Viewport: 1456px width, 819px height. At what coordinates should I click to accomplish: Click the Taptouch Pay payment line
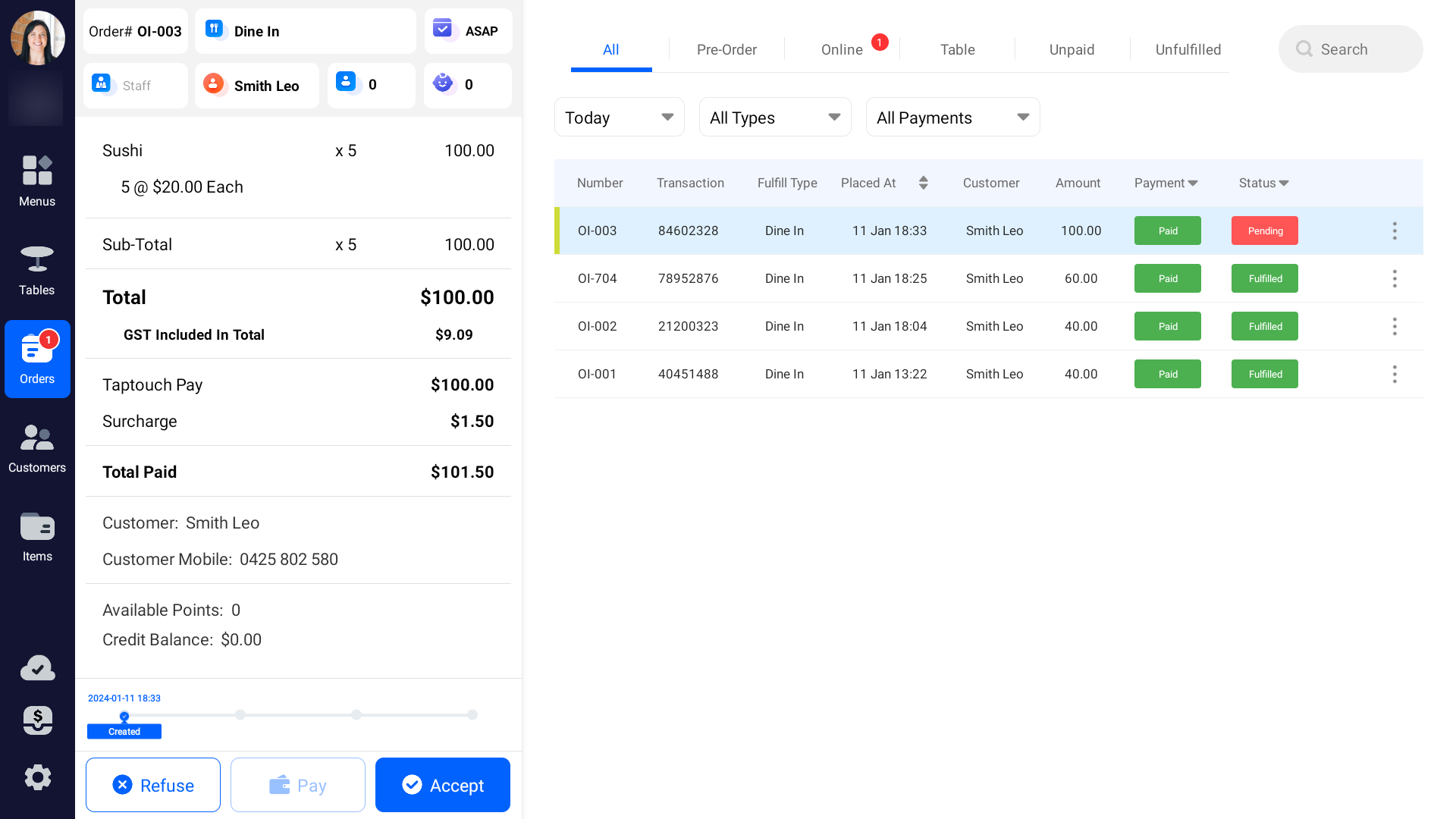click(x=298, y=384)
